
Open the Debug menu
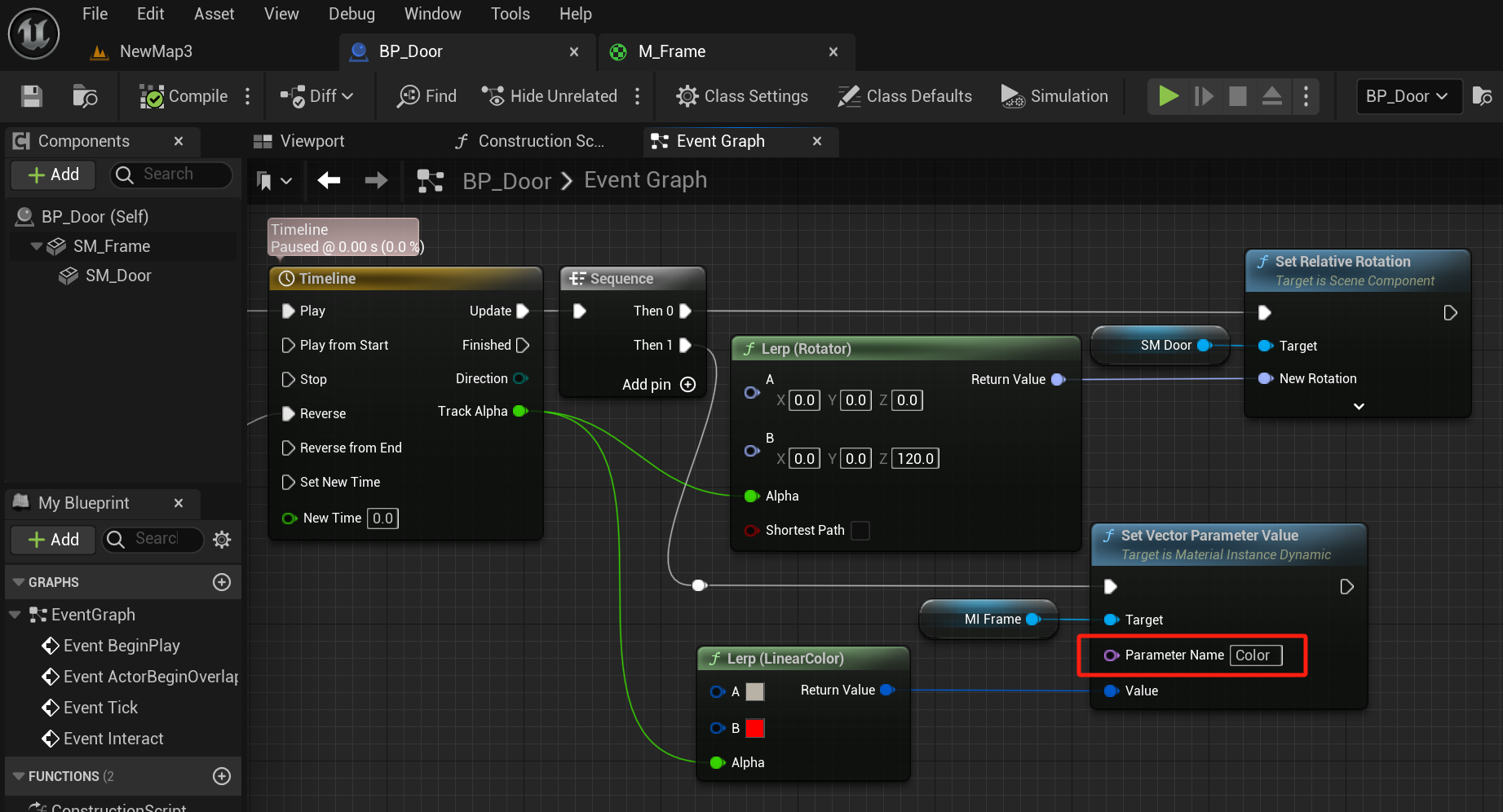[x=351, y=14]
